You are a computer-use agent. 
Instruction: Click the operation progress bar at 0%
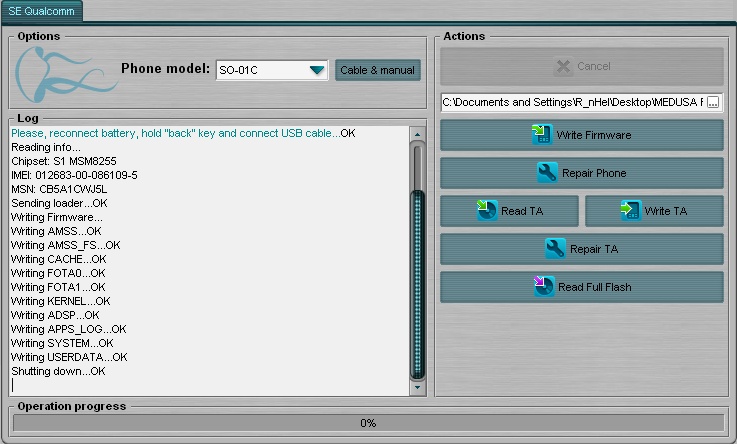pyautogui.click(x=368, y=423)
